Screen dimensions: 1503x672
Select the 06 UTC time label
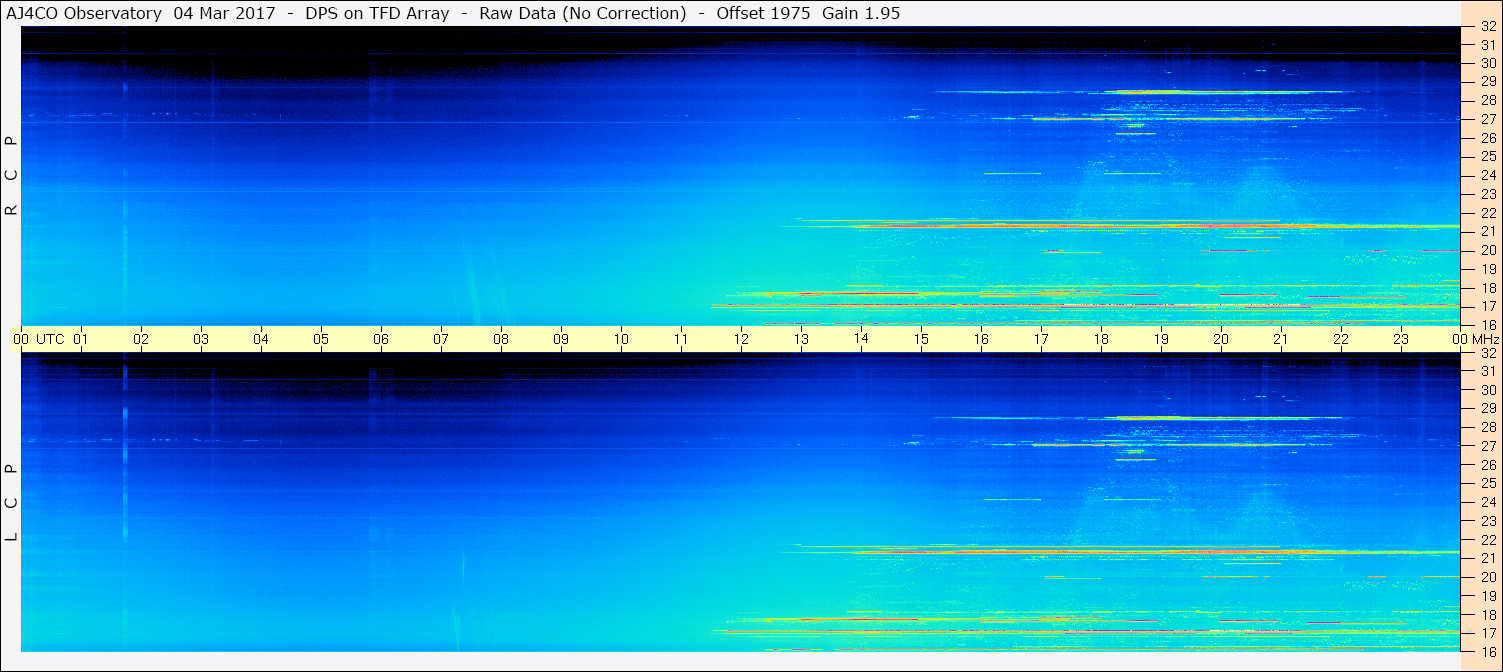click(x=381, y=339)
